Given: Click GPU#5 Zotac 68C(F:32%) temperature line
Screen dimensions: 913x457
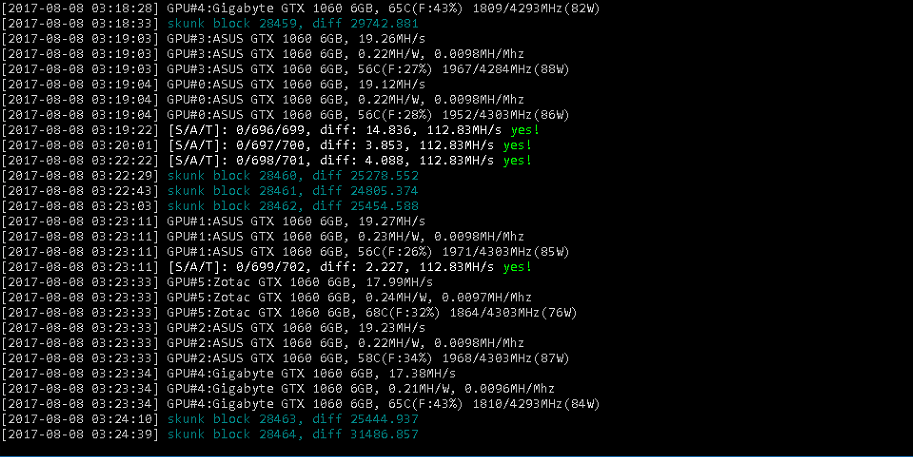Looking at the screenshot, I should 289,312.
